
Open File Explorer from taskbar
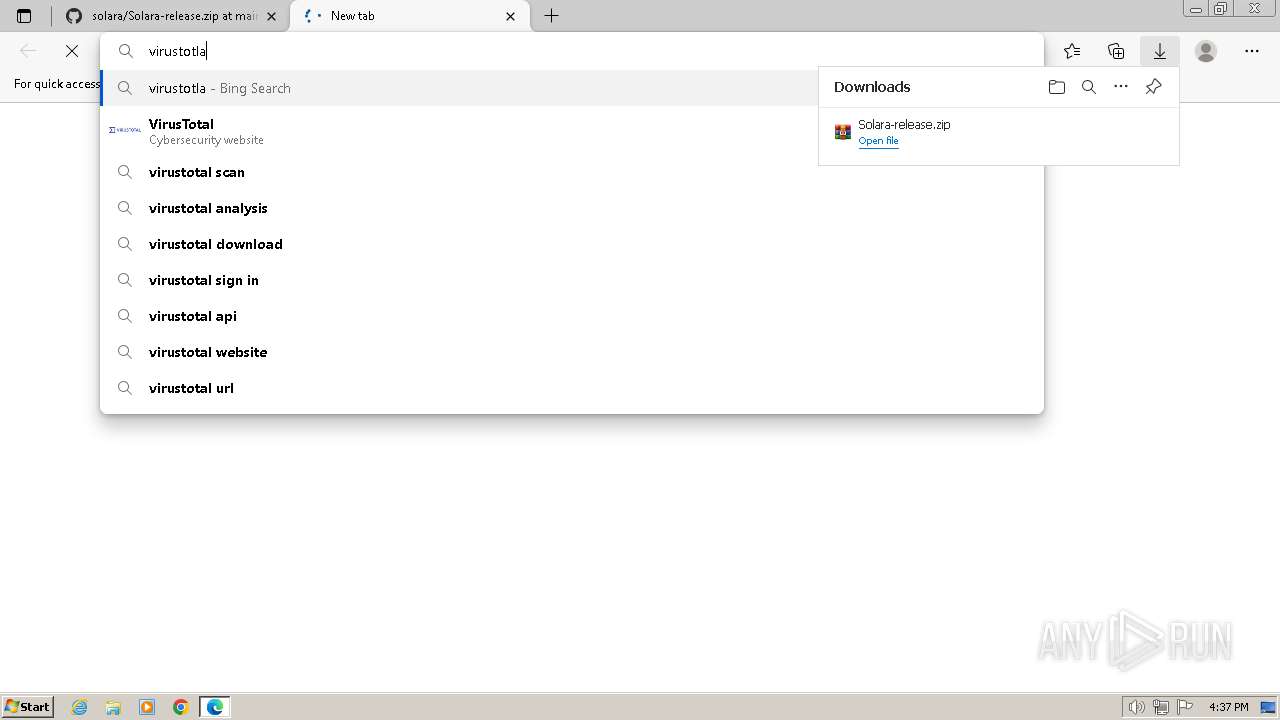coord(113,707)
